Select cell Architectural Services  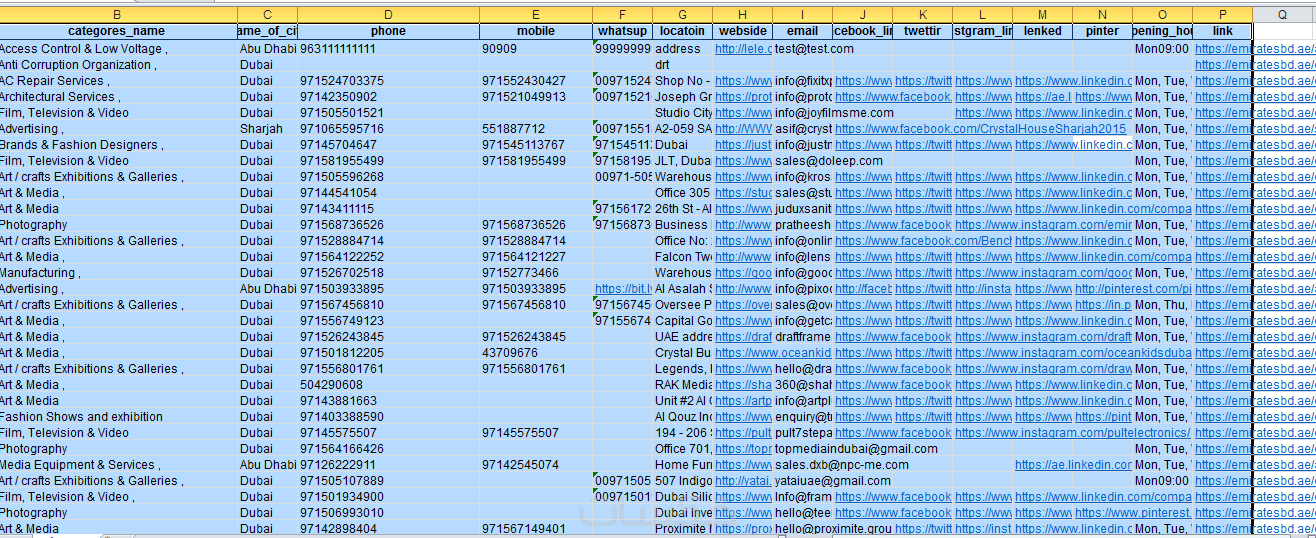[x=118, y=97]
